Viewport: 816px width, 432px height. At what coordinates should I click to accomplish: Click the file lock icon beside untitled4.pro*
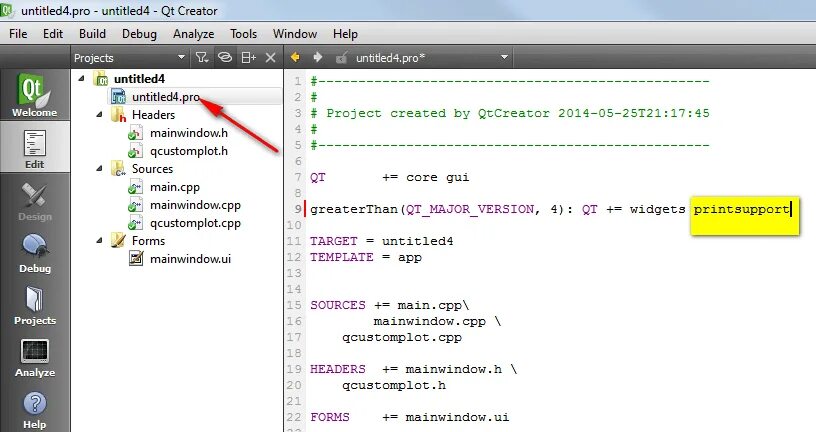341,58
